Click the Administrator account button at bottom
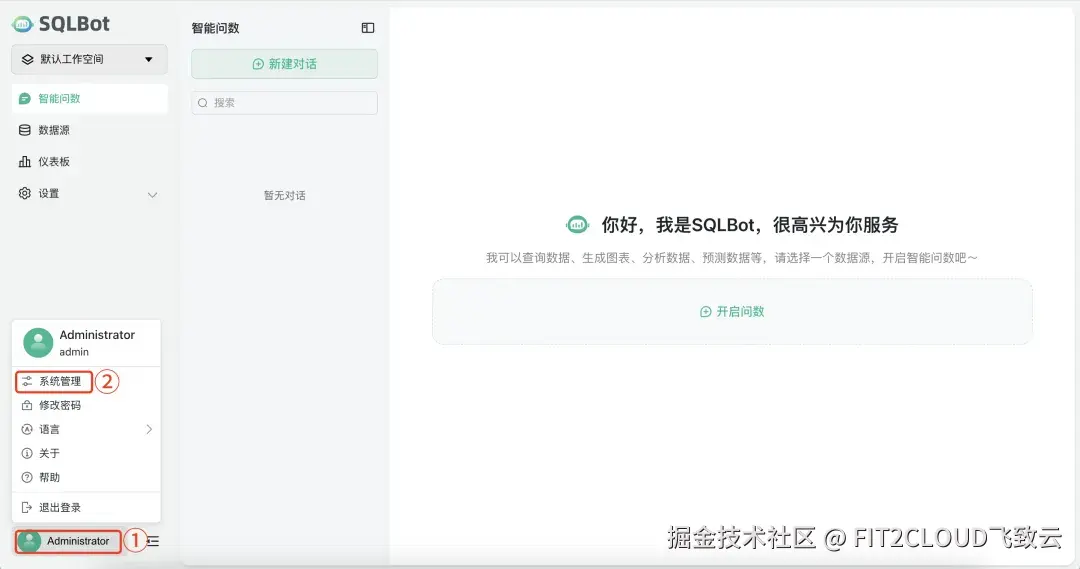1080x569 pixels. (x=68, y=541)
